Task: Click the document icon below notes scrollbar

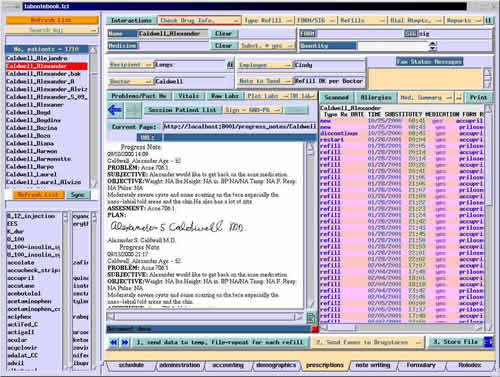Action: pos(310,318)
